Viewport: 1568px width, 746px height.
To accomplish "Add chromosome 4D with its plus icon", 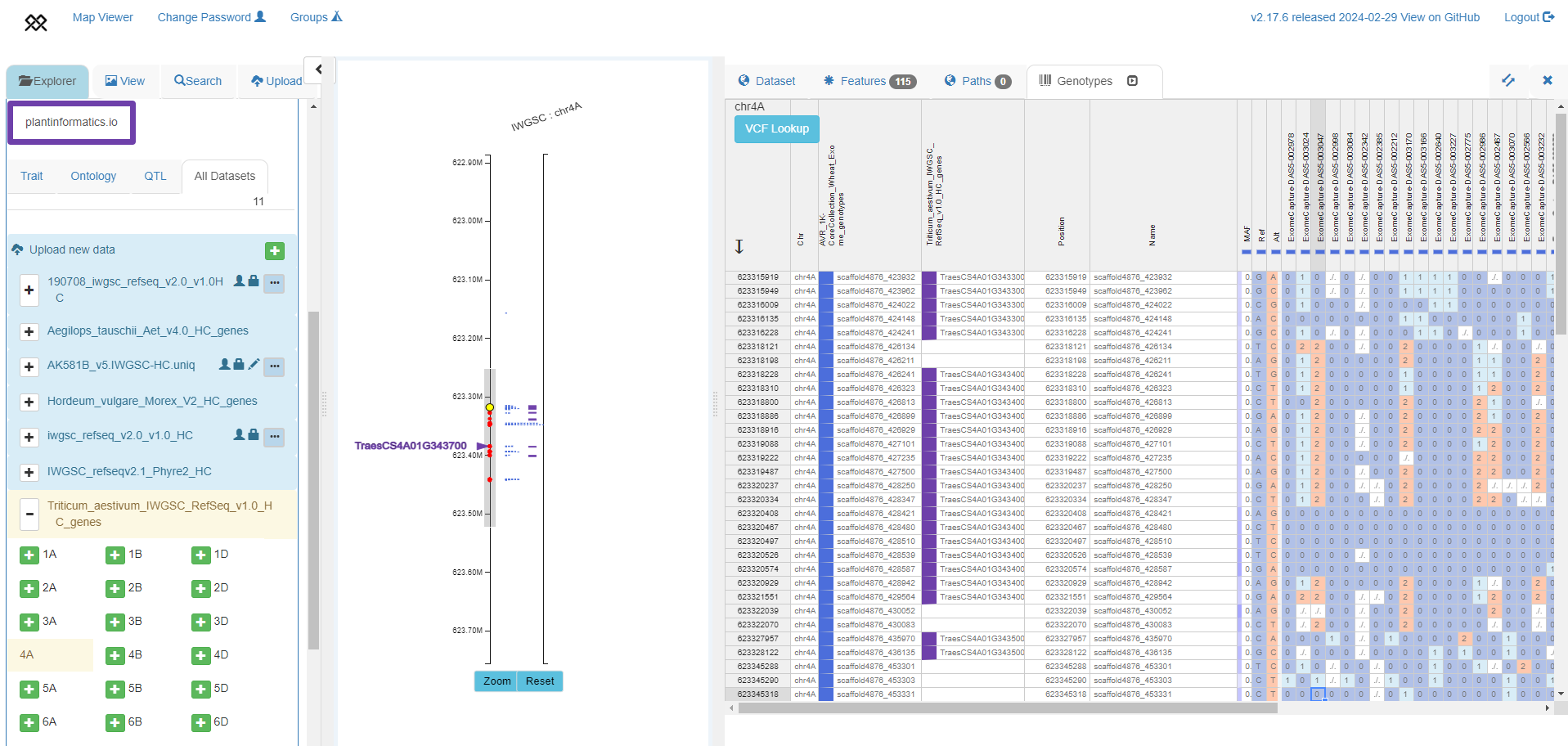I will pyautogui.click(x=201, y=656).
